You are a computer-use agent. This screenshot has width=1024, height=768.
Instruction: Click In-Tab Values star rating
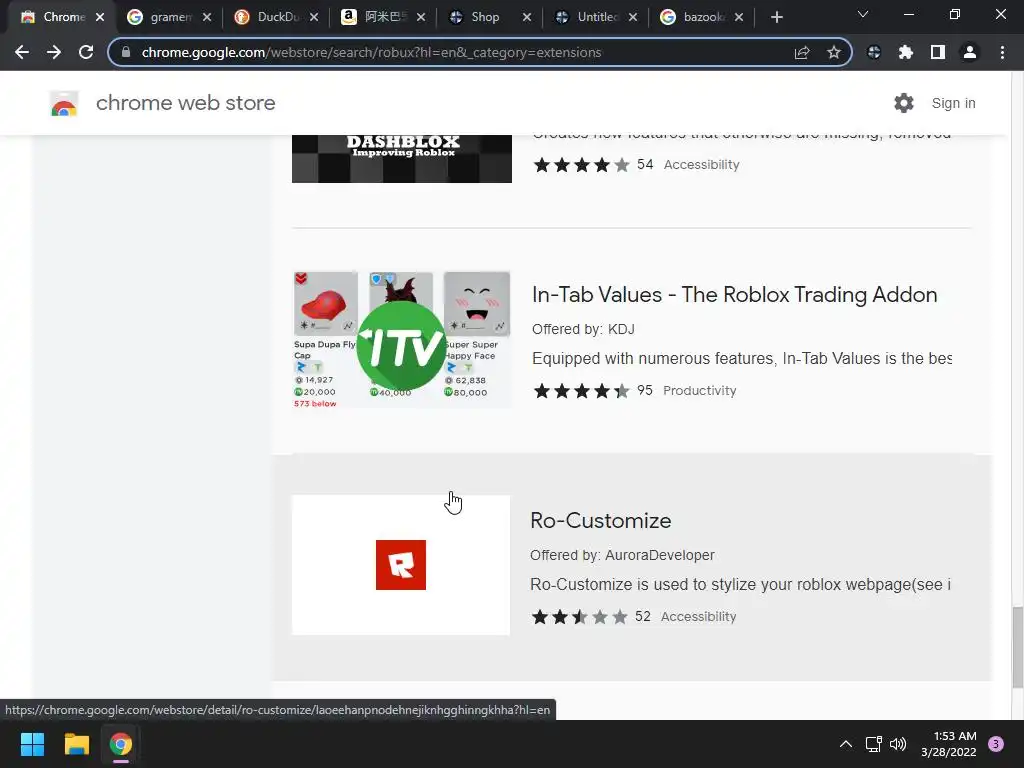pyautogui.click(x=581, y=391)
